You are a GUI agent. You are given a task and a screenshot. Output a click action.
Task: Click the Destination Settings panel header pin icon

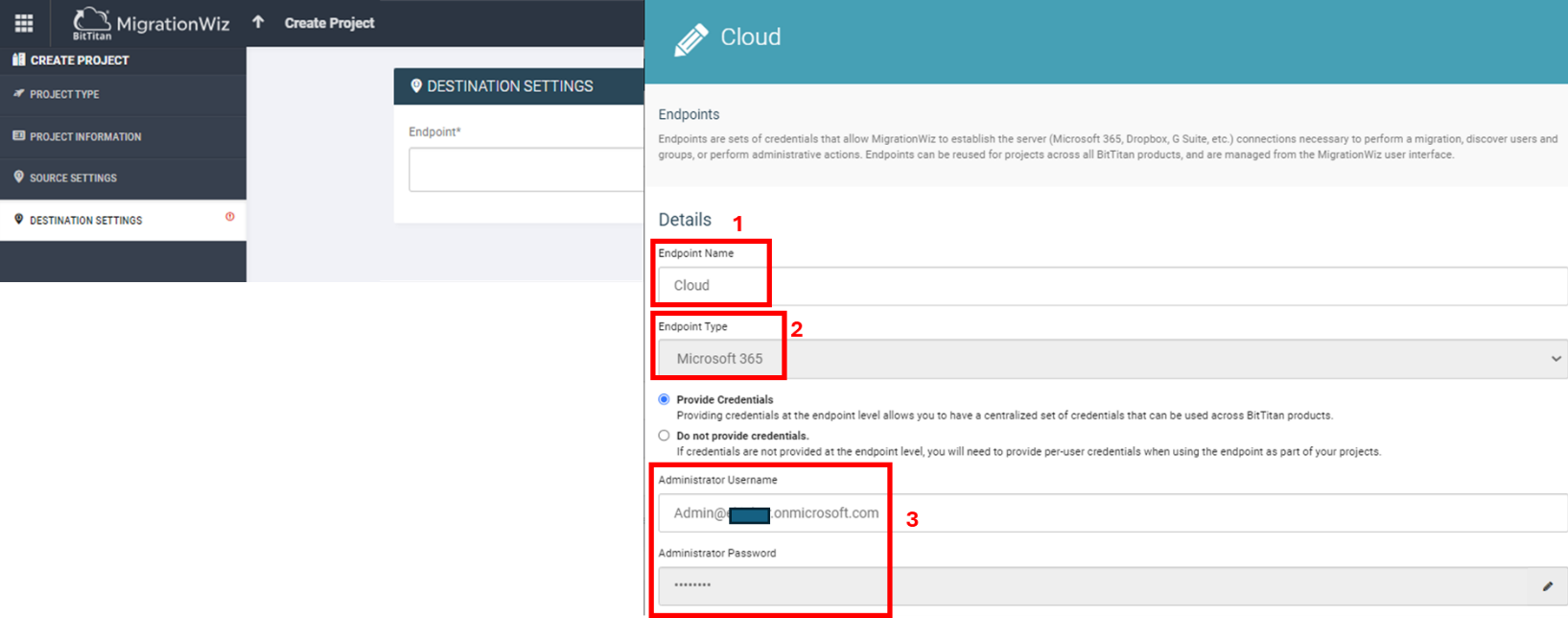[x=416, y=86]
